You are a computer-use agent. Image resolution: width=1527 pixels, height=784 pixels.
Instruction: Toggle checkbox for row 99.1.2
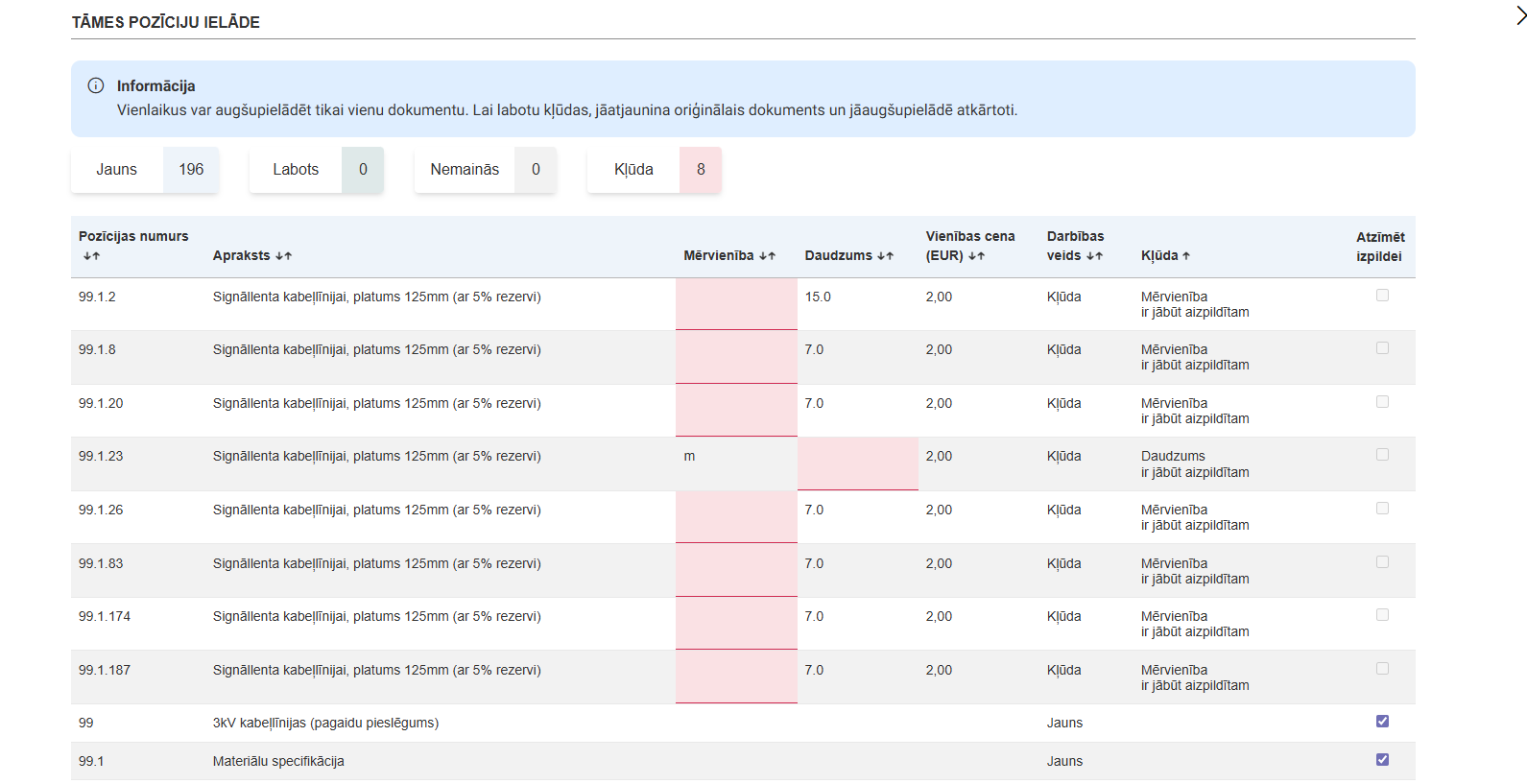click(1382, 296)
